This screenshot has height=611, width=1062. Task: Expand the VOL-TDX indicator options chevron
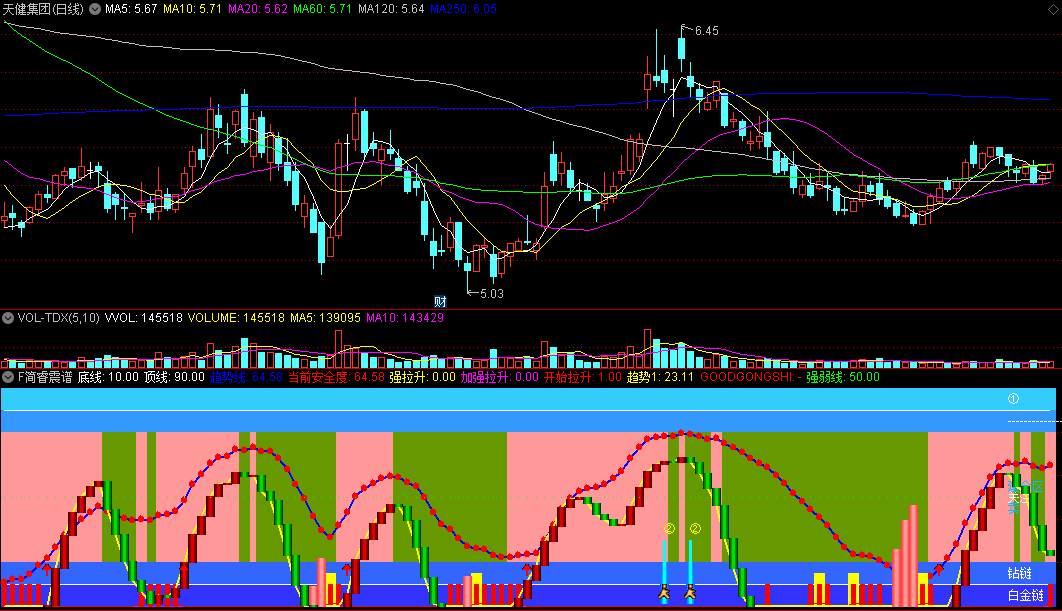pos(8,318)
